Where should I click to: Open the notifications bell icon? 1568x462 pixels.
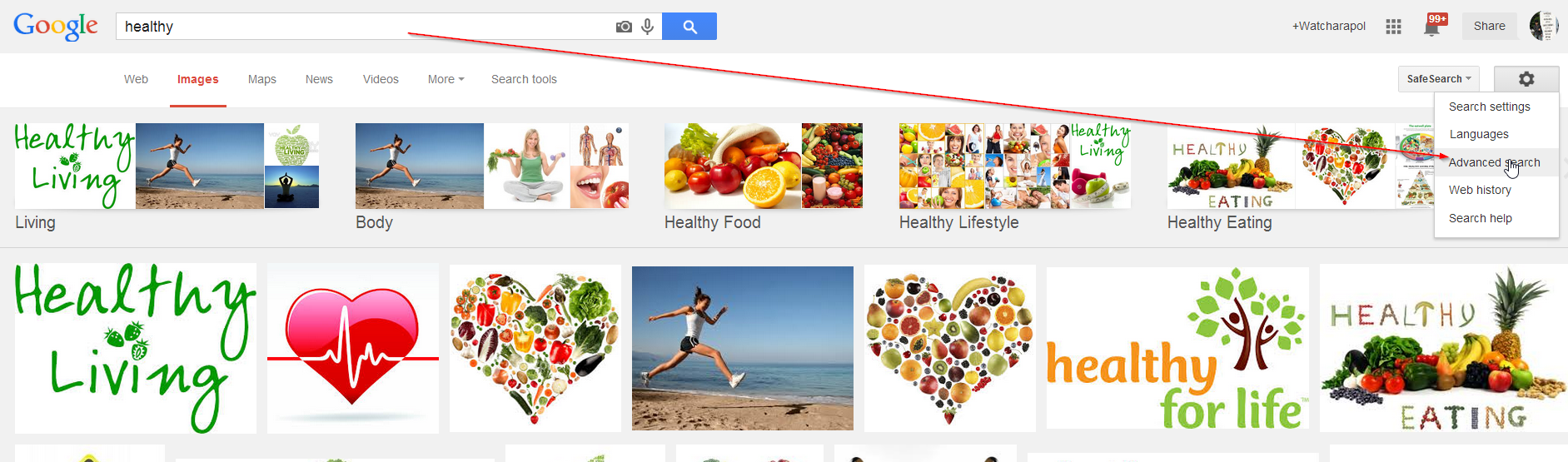(x=1432, y=26)
